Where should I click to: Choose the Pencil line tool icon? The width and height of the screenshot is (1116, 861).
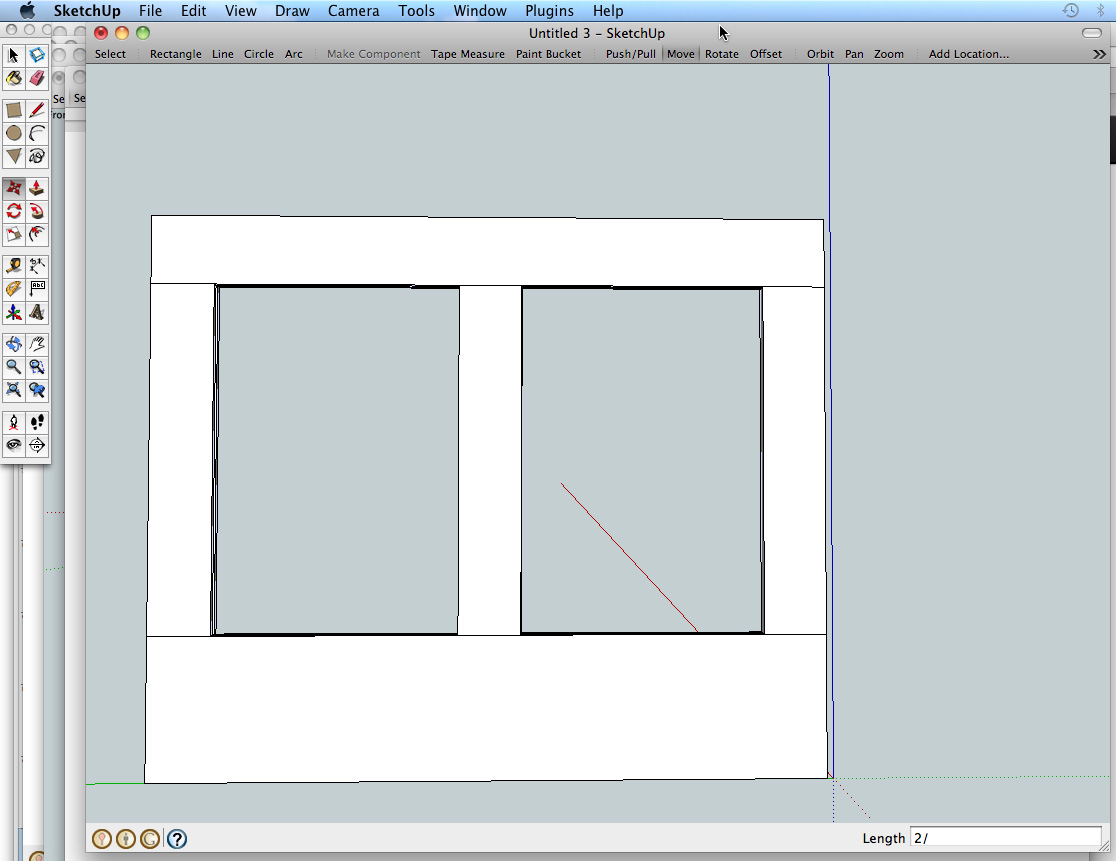pos(37,110)
